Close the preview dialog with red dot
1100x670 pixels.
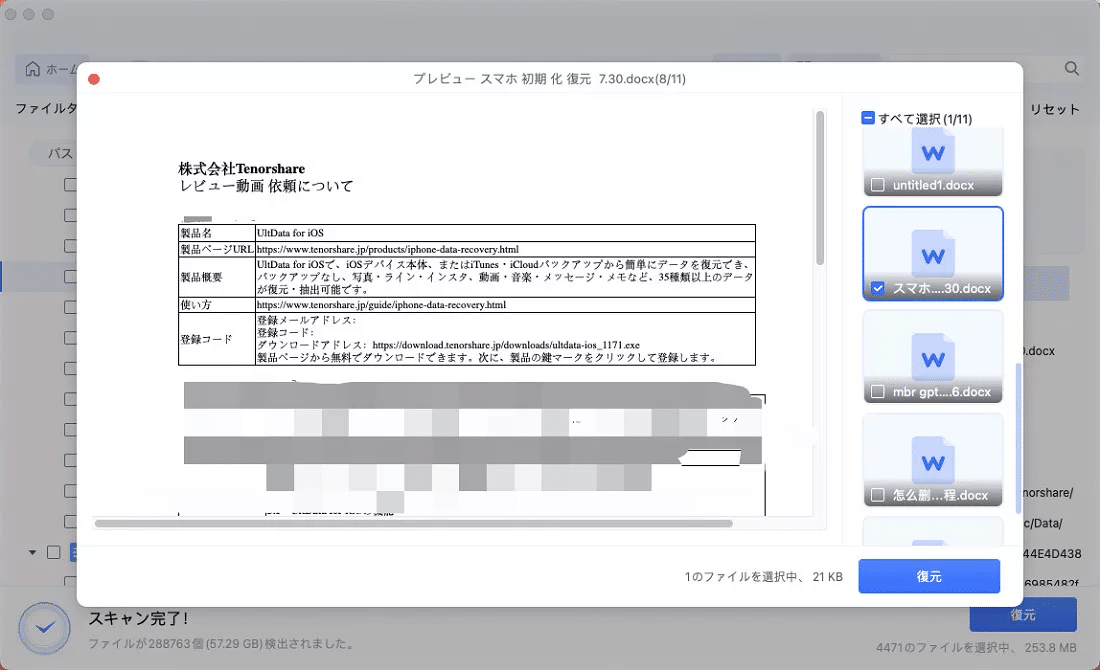point(94,79)
